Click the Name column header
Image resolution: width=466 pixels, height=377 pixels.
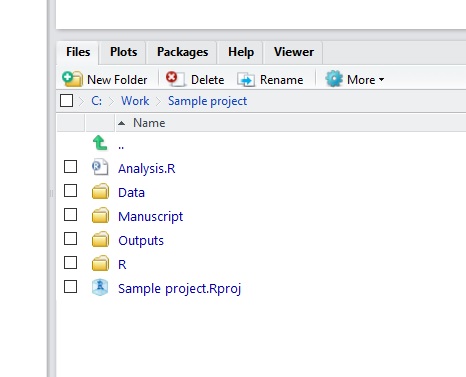coord(149,123)
